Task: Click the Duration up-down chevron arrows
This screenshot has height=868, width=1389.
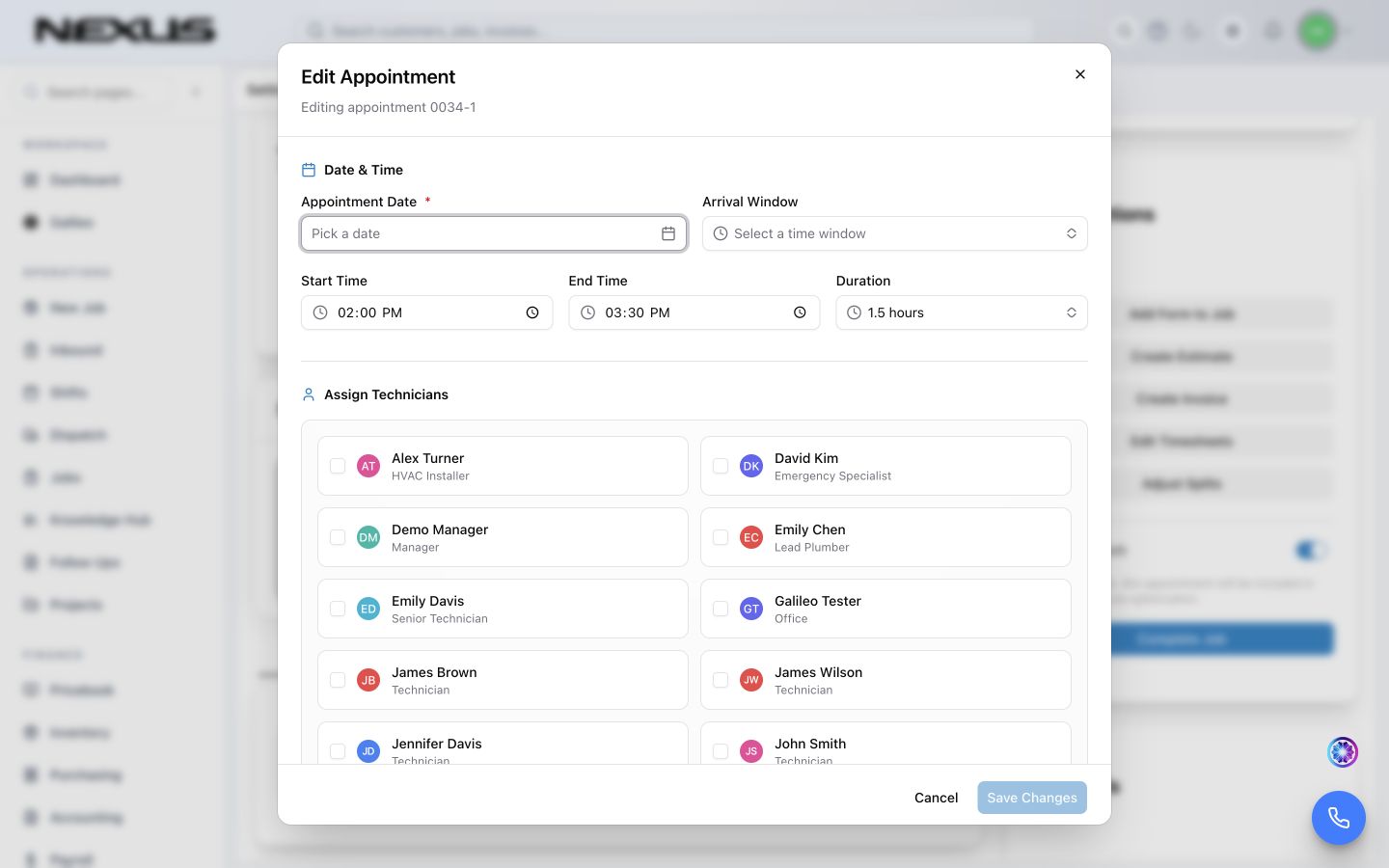Action: click(x=1071, y=312)
